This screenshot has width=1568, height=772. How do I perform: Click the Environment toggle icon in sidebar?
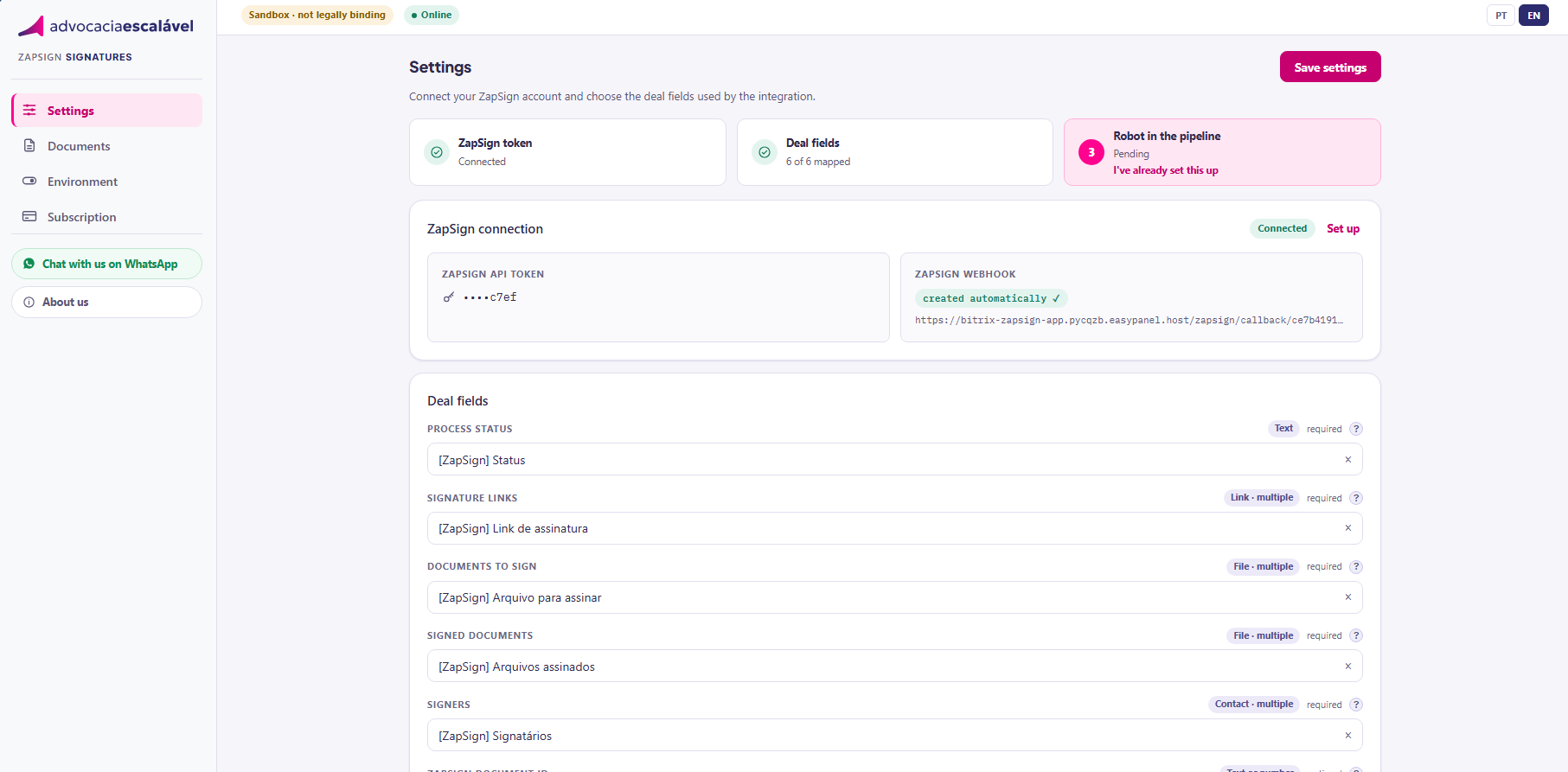29,182
